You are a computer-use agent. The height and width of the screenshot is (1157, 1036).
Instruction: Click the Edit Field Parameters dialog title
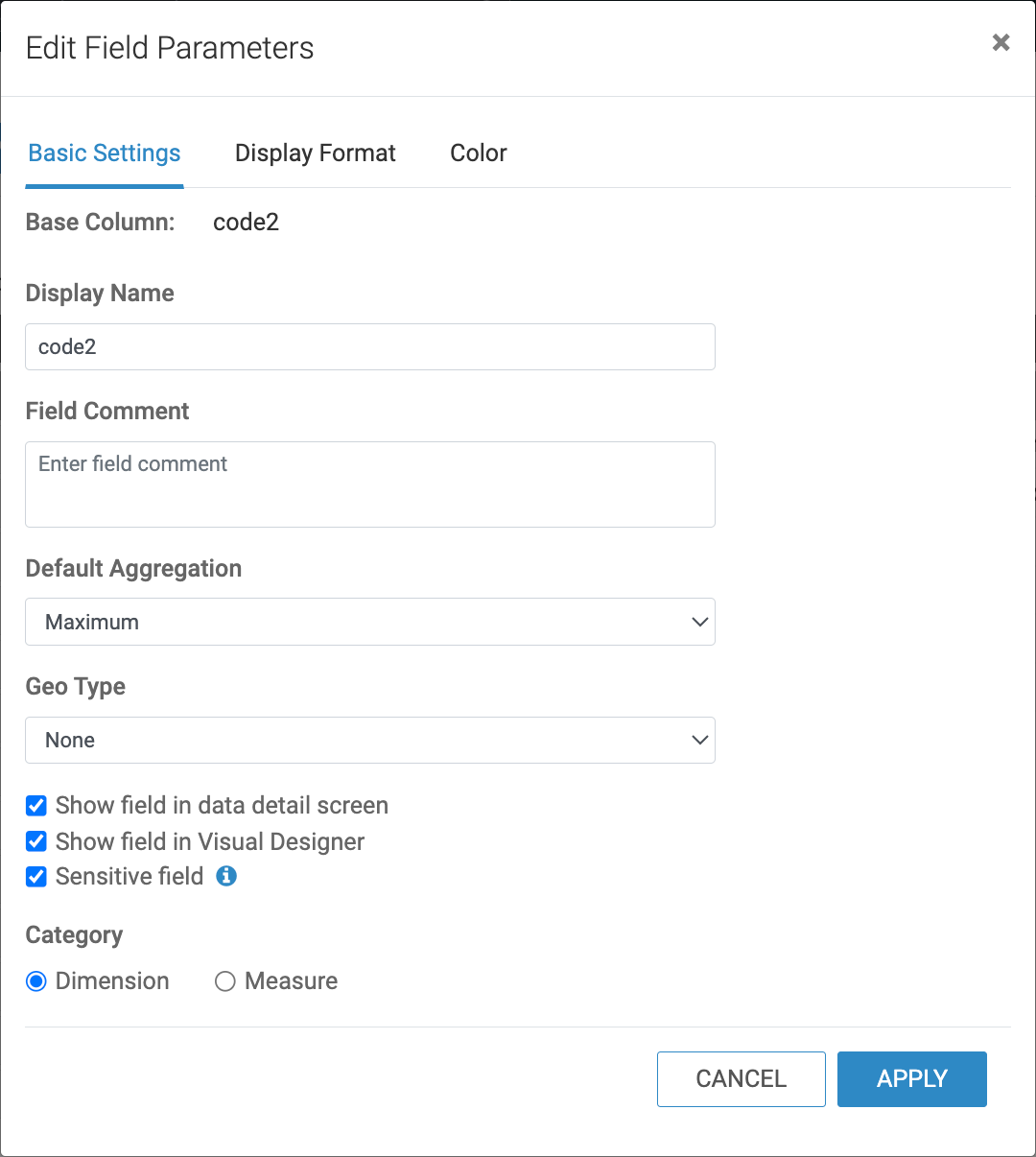coord(170,48)
